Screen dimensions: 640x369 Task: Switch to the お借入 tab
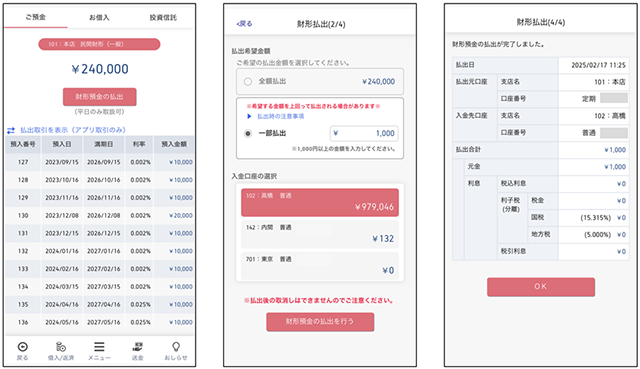99,17
